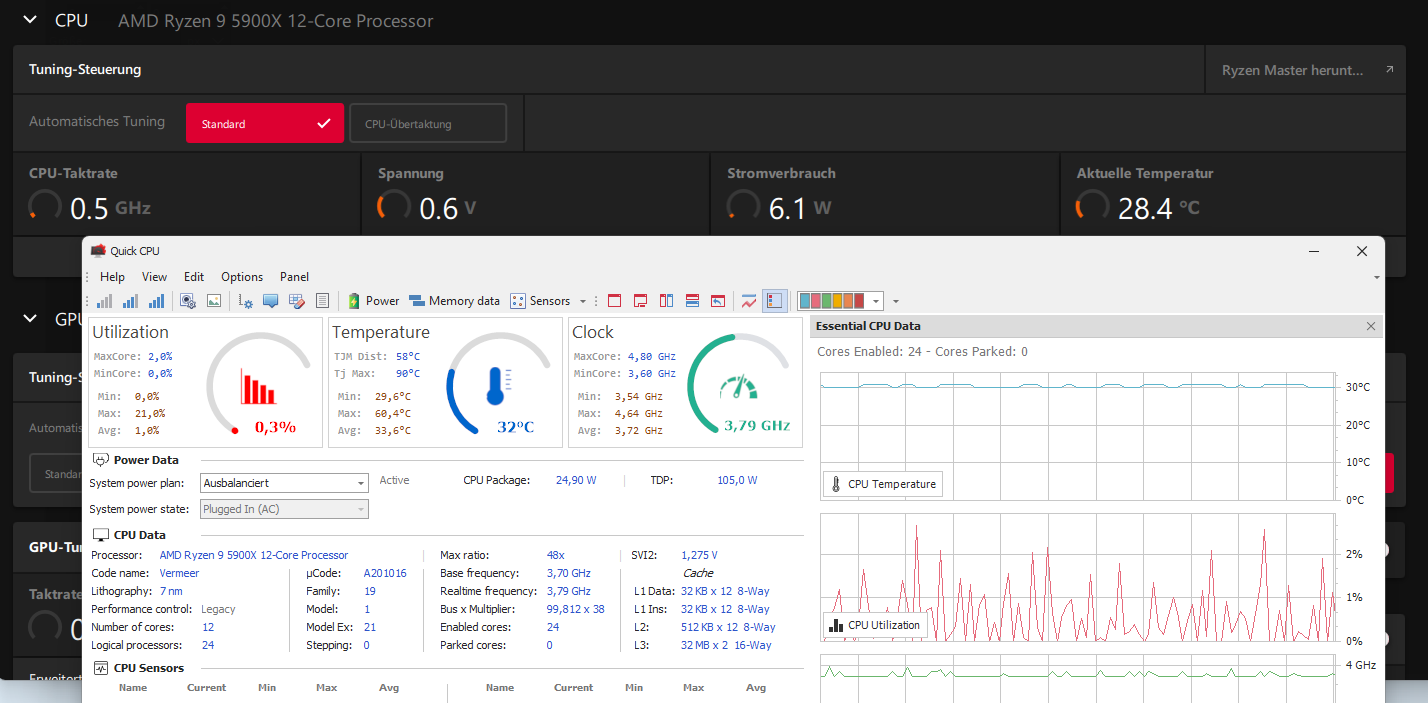Click the red and blue split-columns layout icon
Viewport: 1428px width, 703px height.
point(666,301)
